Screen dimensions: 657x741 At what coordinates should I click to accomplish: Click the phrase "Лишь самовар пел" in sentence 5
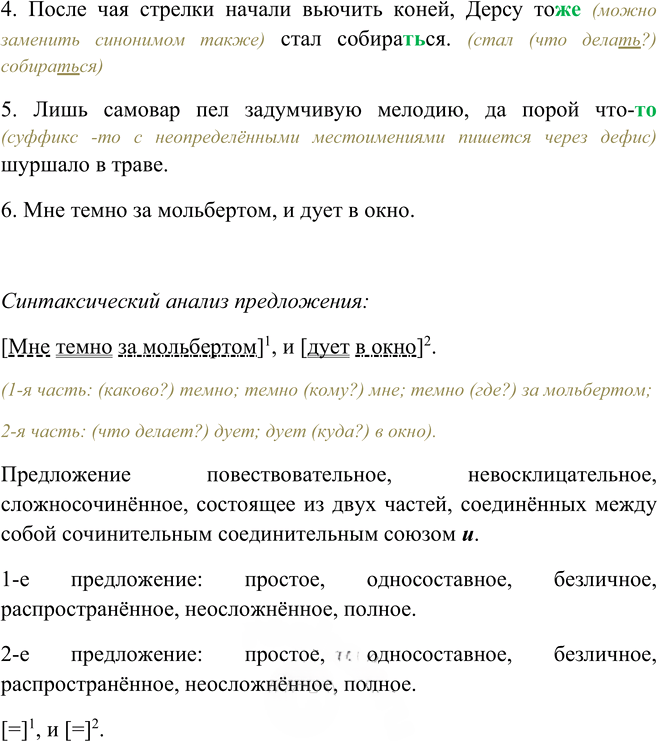click(x=130, y=110)
